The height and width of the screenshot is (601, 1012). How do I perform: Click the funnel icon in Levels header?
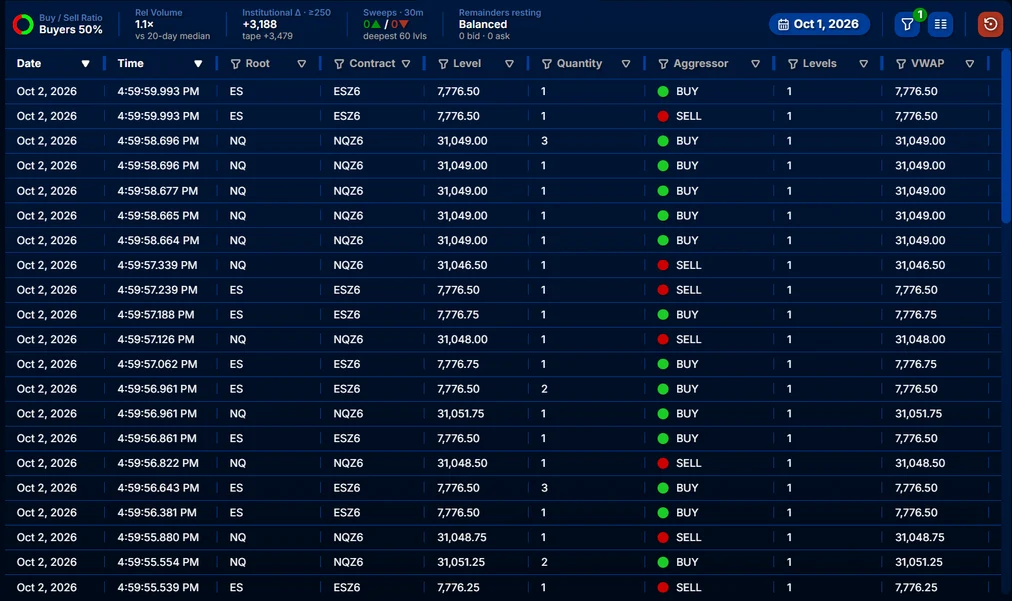(793, 64)
